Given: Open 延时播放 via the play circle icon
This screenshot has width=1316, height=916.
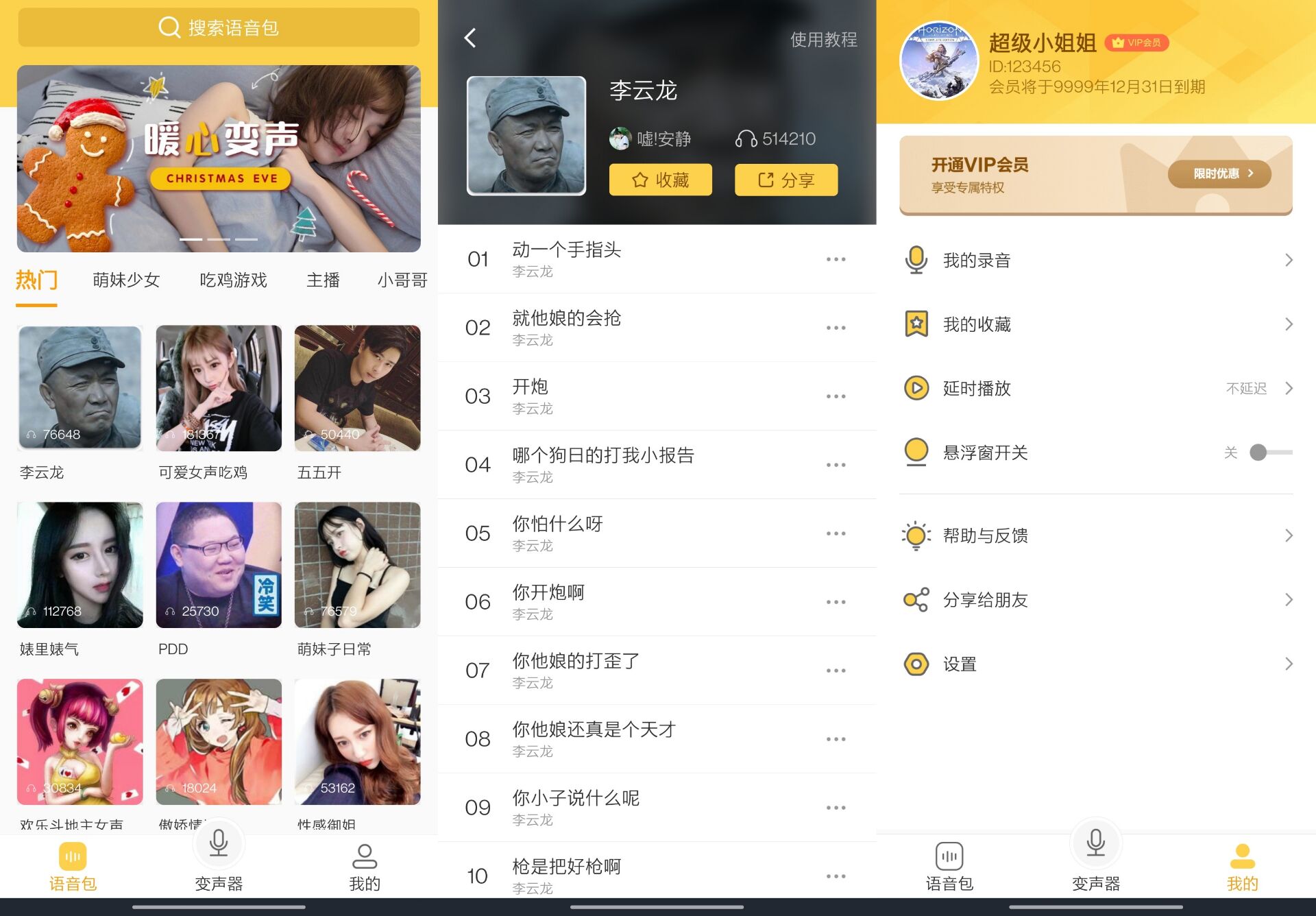Looking at the screenshot, I should click(x=916, y=388).
